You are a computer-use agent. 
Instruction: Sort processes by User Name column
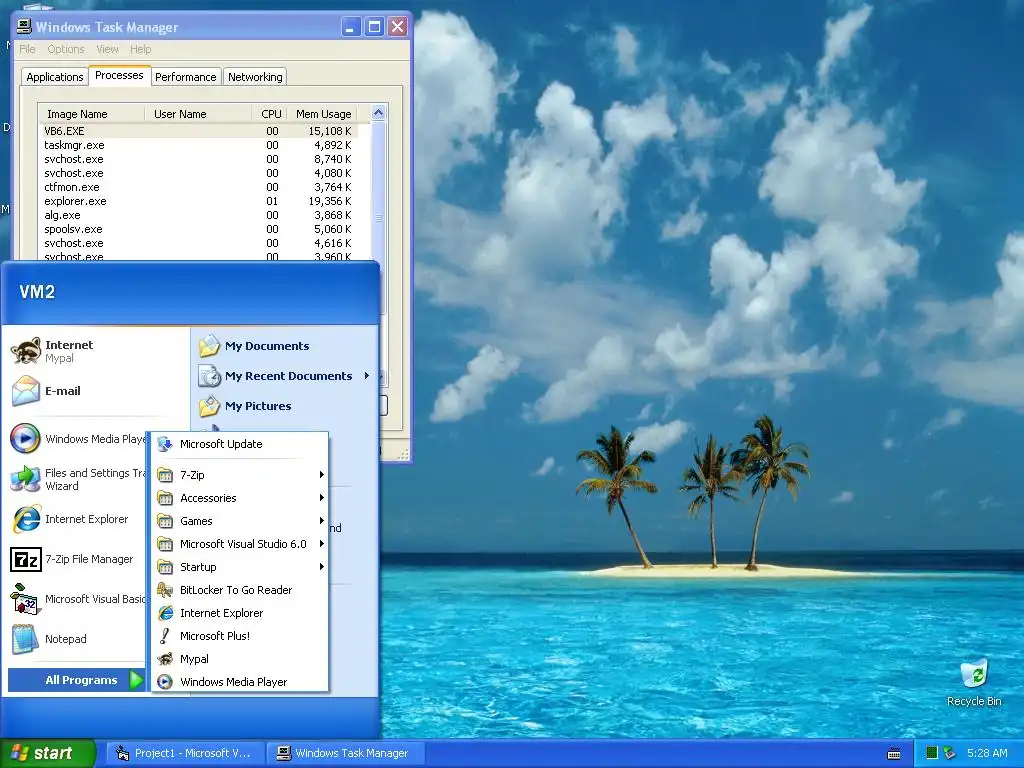198,114
